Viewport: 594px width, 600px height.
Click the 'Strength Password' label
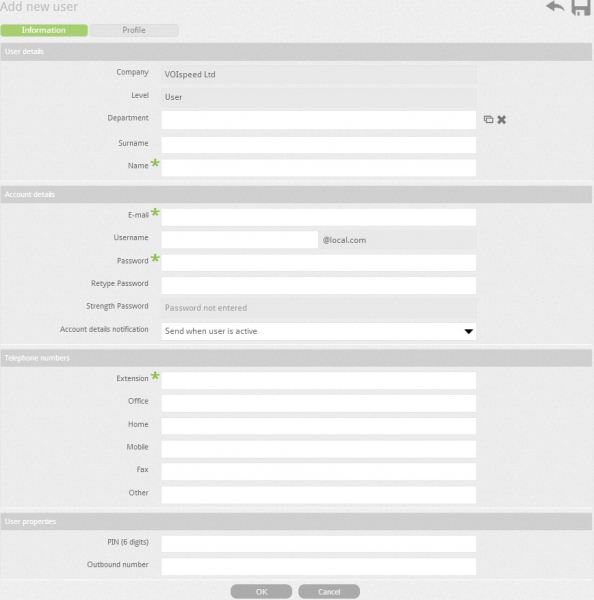(x=117, y=306)
